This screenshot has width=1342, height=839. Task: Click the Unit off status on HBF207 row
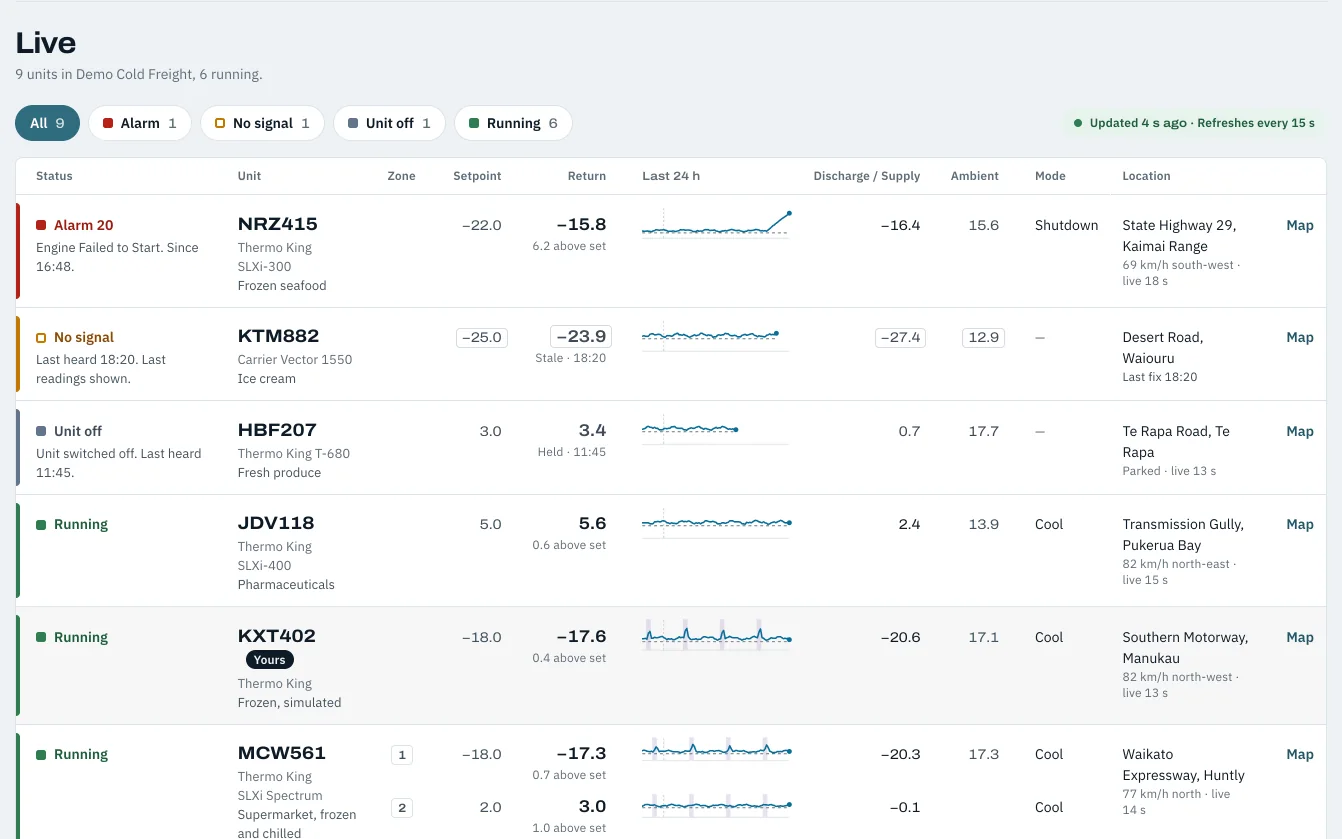tap(69, 431)
